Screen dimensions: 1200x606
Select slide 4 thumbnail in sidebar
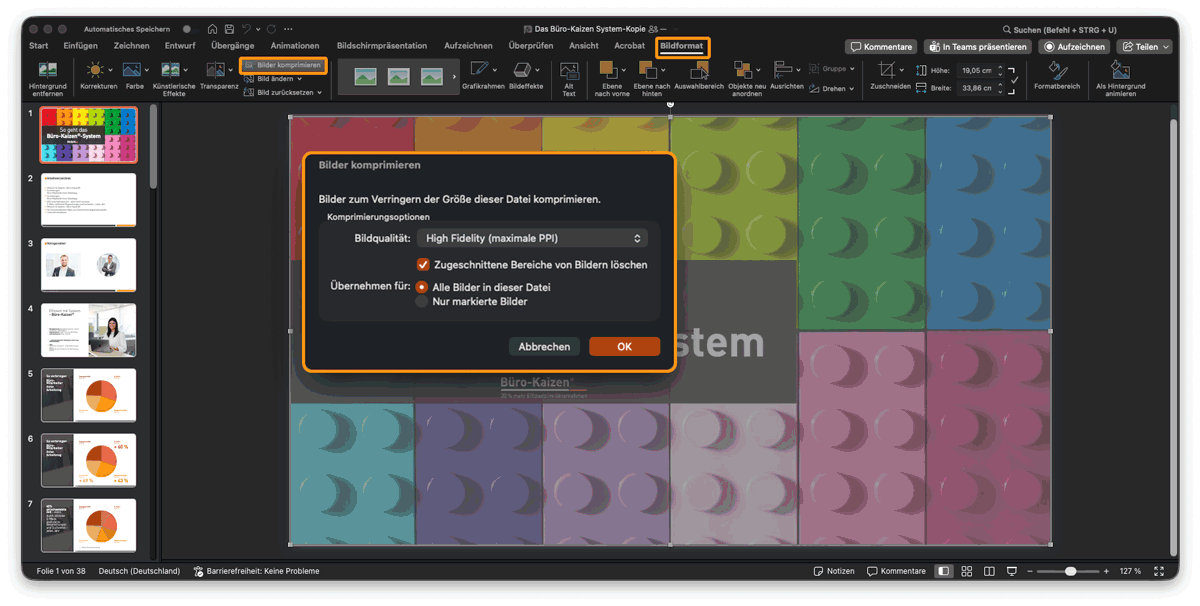pos(87,330)
